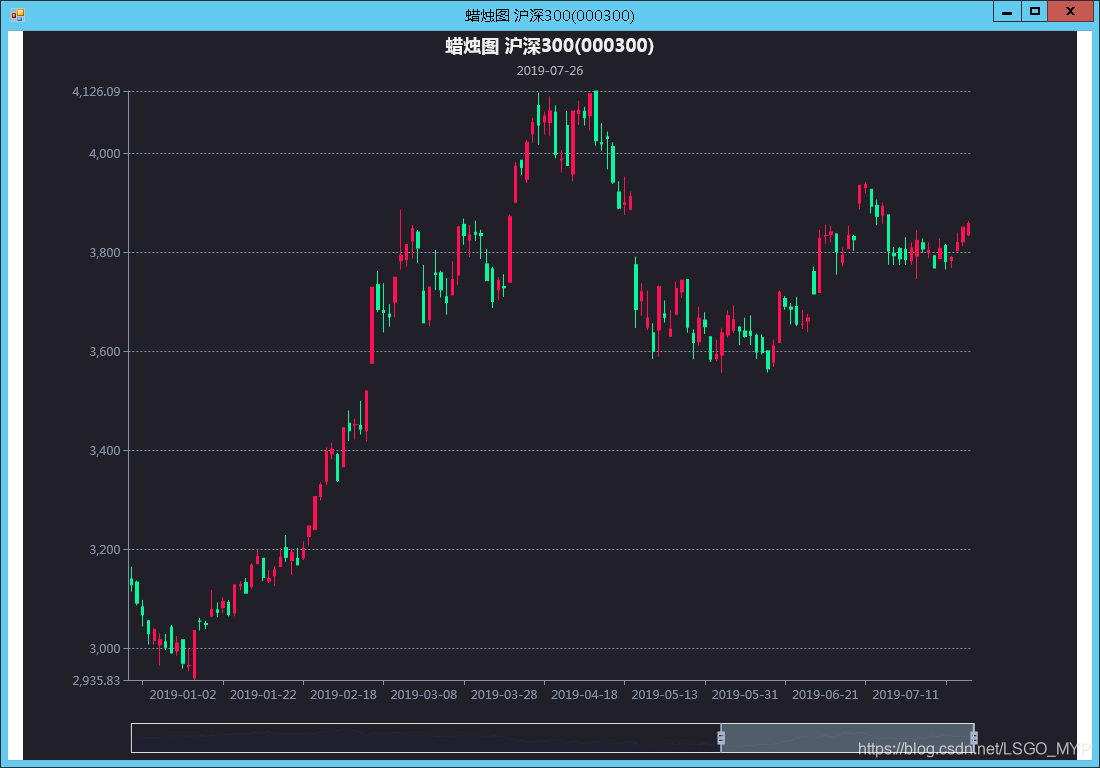
Task: Click the 3,200 y-axis label
Action: pos(105,549)
